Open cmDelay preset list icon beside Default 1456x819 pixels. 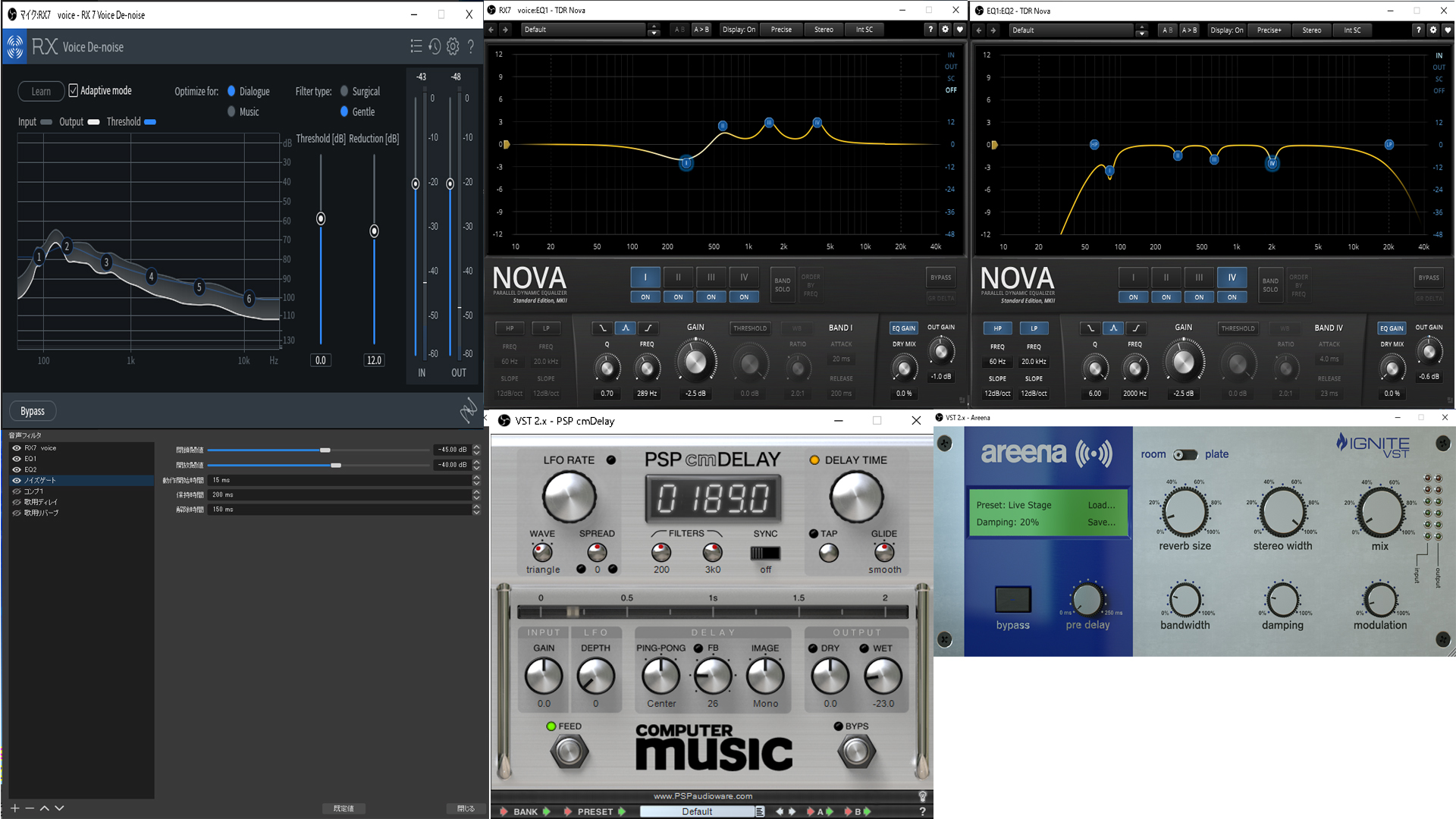pyautogui.click(x=760, y=811)
